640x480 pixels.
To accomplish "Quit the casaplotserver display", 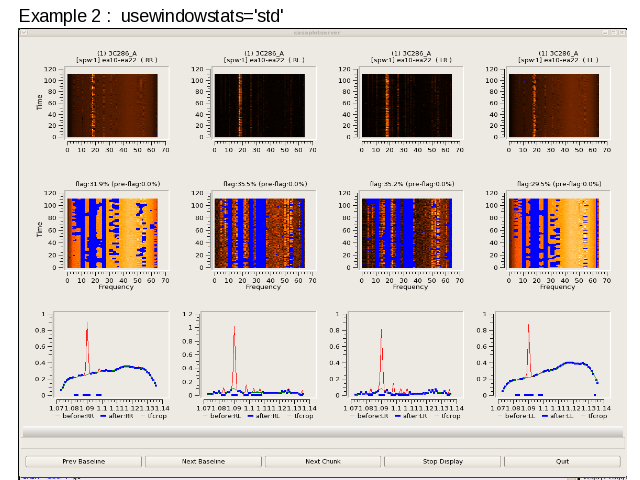I will [562, 461].
